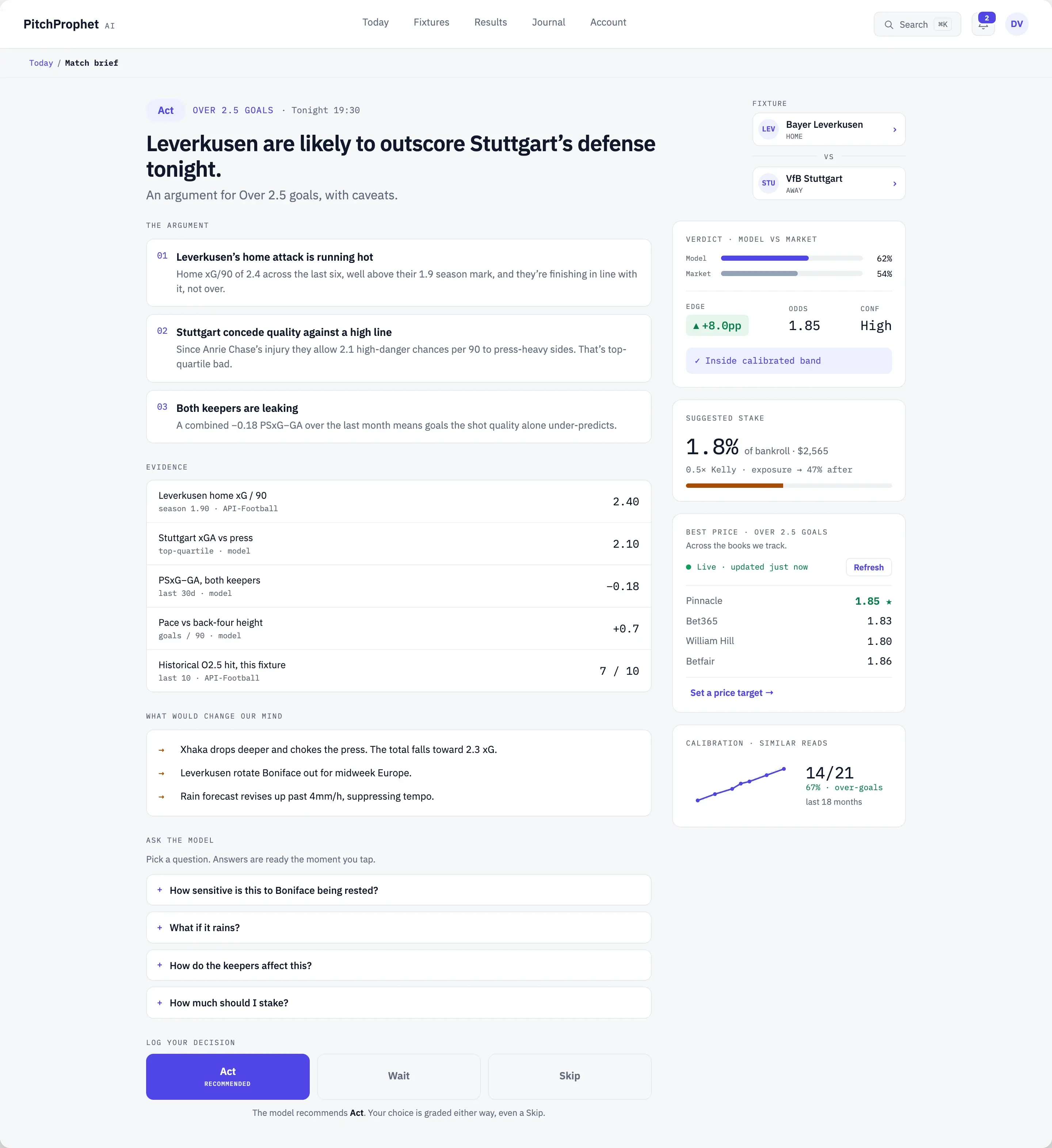Open the Journal nav tab
This screenshot has width=1052, height=1148.
pyautogui.click(x=549, y=22)
